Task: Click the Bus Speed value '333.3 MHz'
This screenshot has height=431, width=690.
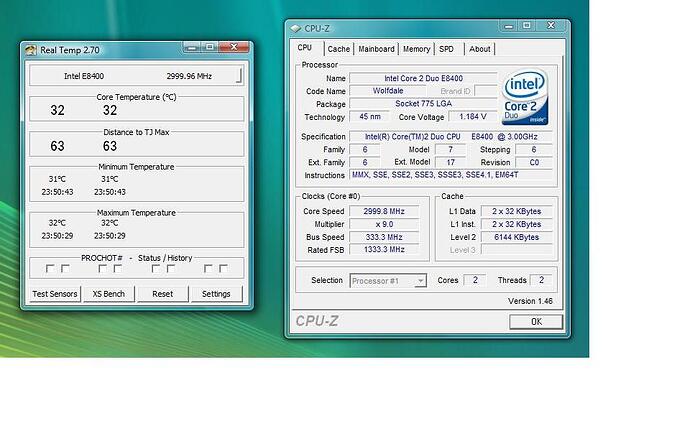Action: click(384, 237)
